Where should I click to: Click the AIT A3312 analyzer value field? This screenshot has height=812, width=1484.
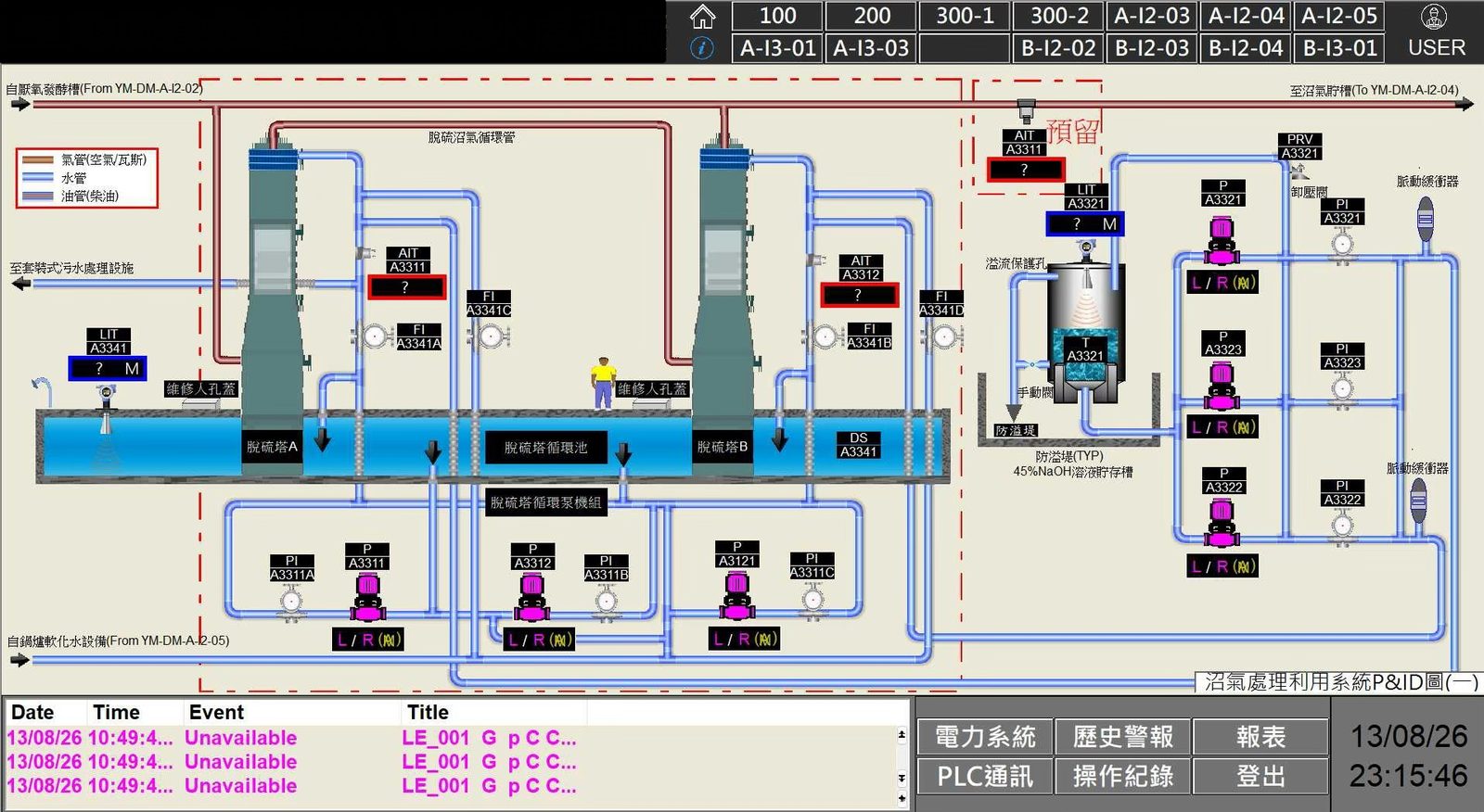coord(860,295)
